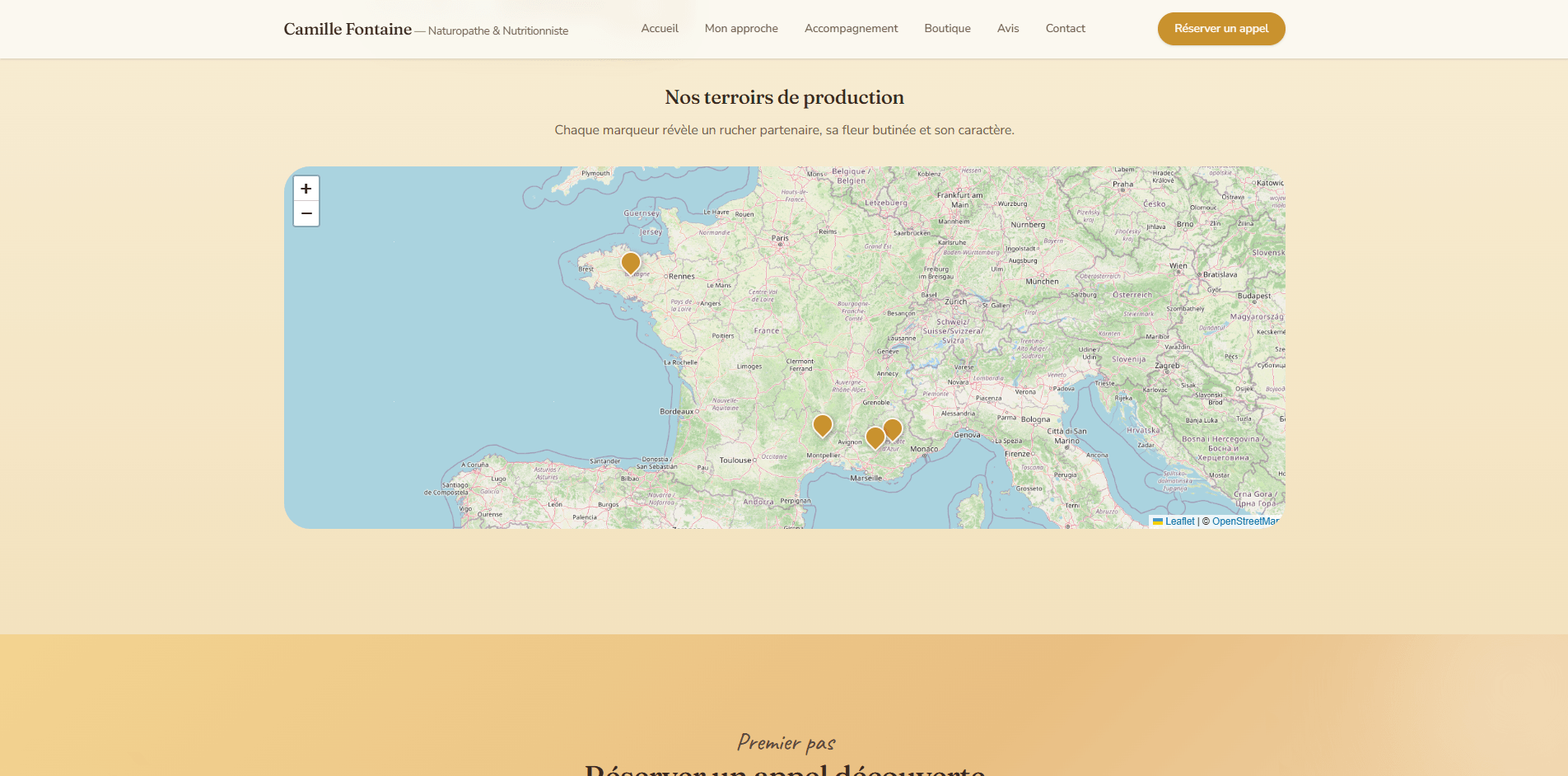Open the Contact page
This screenshot has width=1568, height=776.
coord(1065,28)
